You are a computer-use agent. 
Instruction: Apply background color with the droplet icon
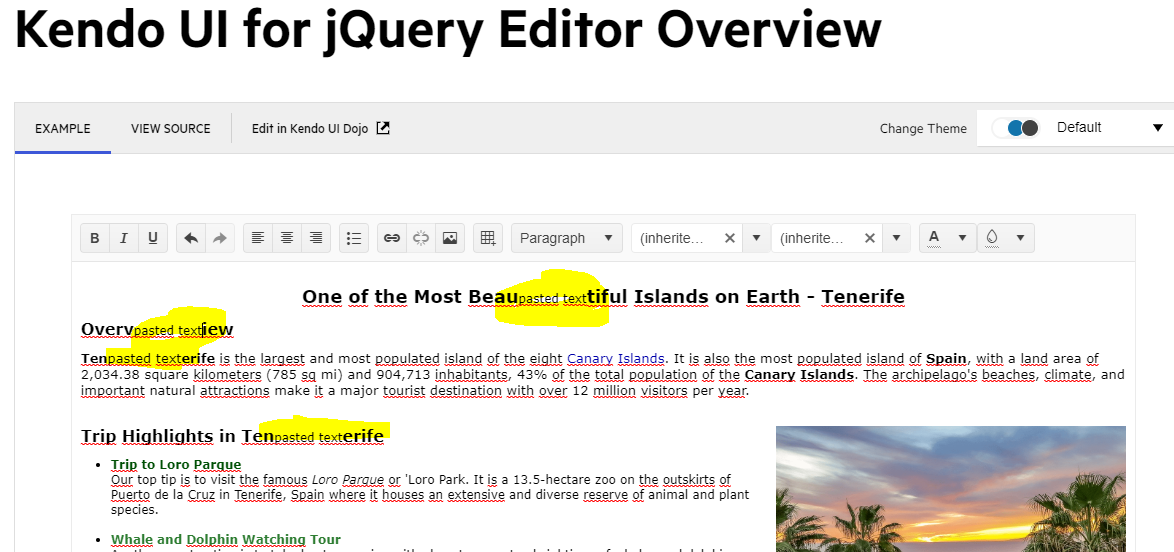tap(992, 238)
